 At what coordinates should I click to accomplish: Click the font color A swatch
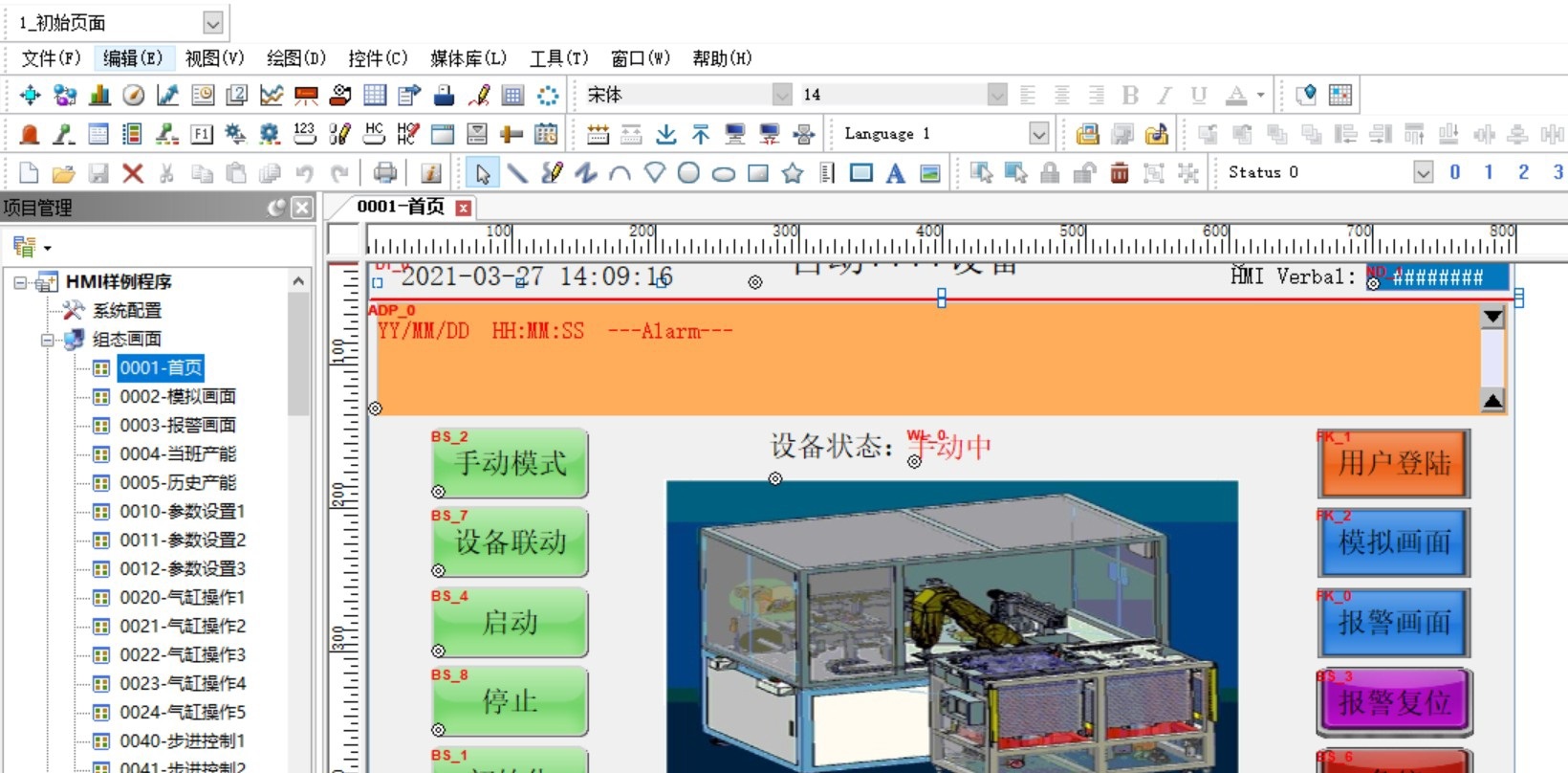click(x=1236, y=95)
